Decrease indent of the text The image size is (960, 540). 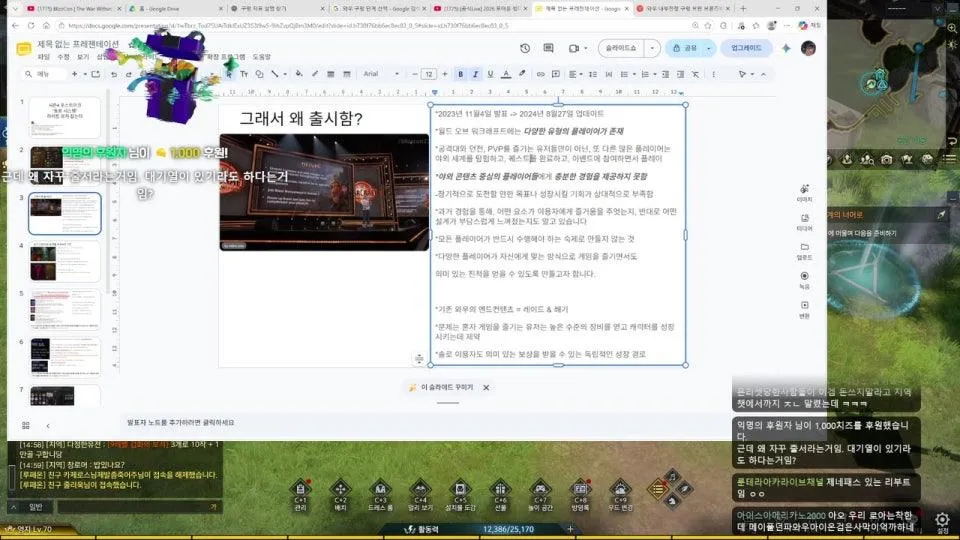click(665, 74)
